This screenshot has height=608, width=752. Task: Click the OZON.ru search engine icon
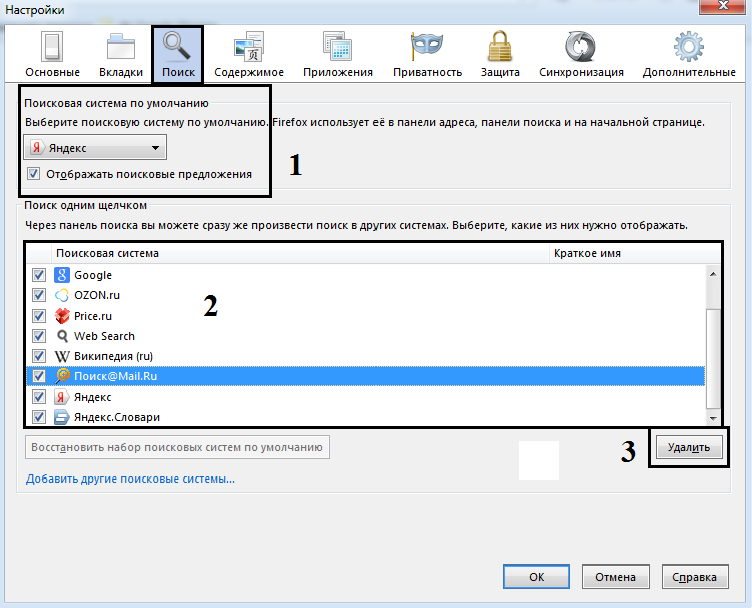click(61, 295)
